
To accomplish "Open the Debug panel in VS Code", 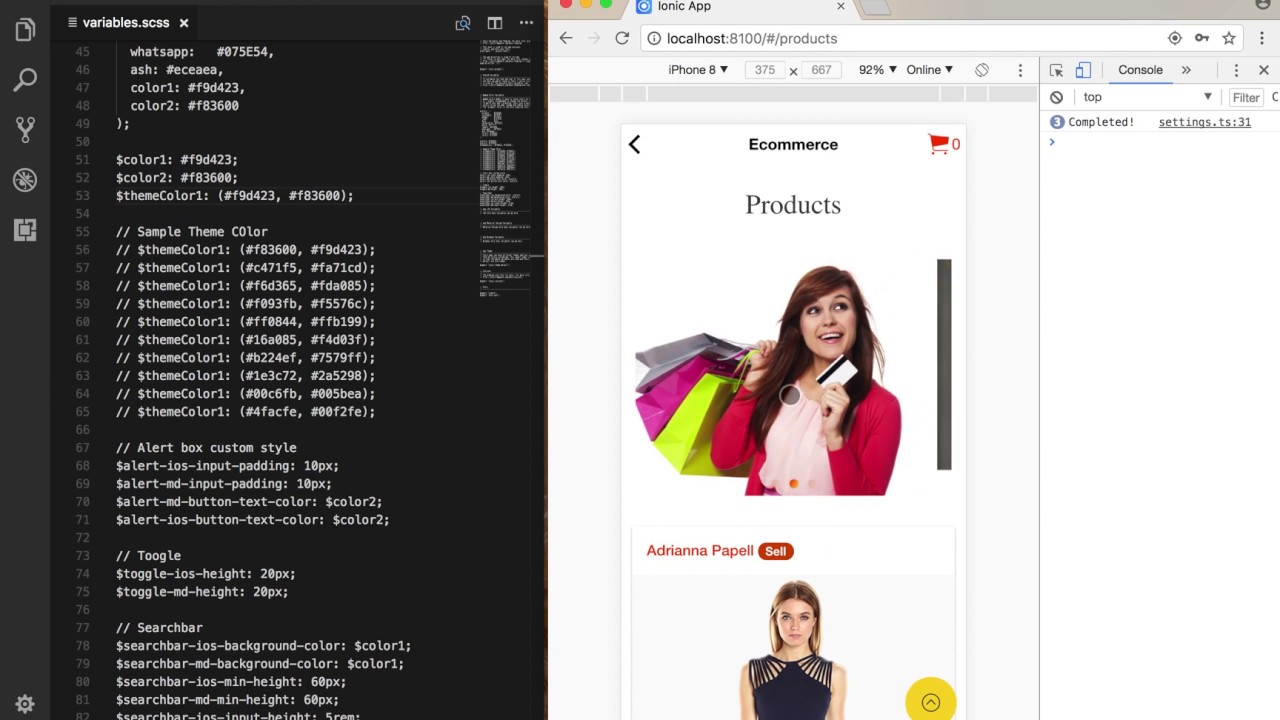I will (x=25, y=180).
